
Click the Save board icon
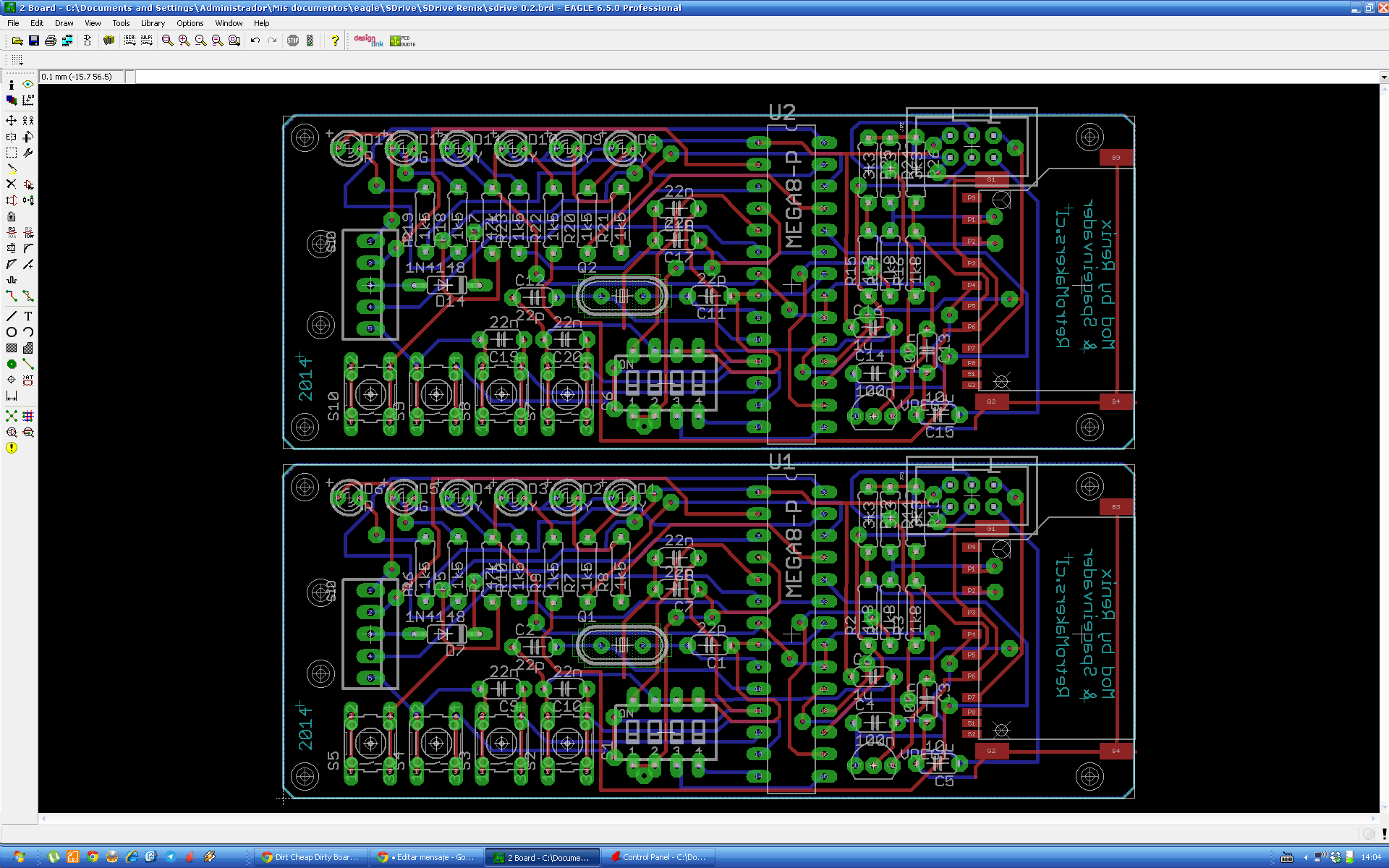coord(34,41)
